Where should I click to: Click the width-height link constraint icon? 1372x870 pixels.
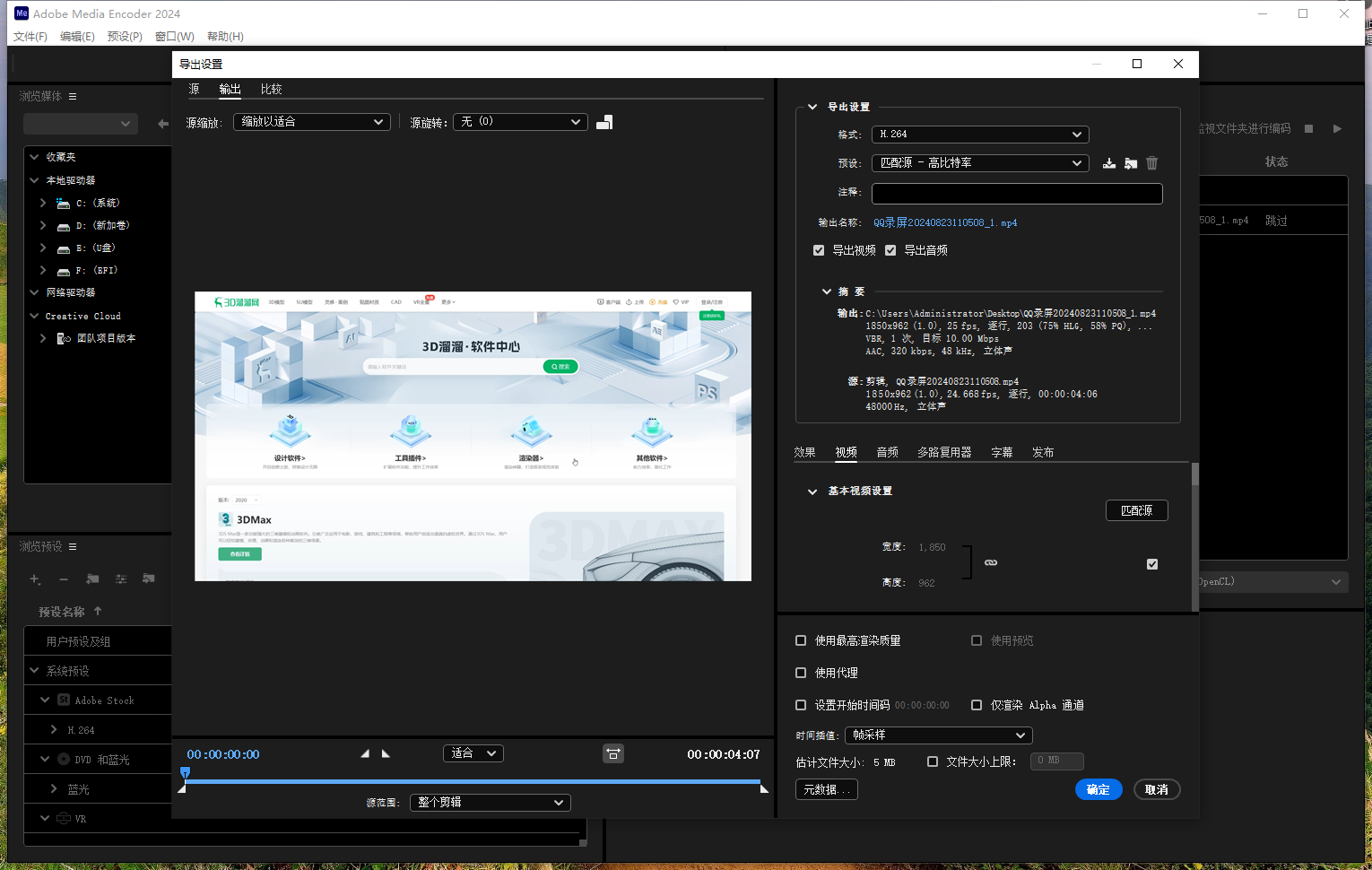991,563
